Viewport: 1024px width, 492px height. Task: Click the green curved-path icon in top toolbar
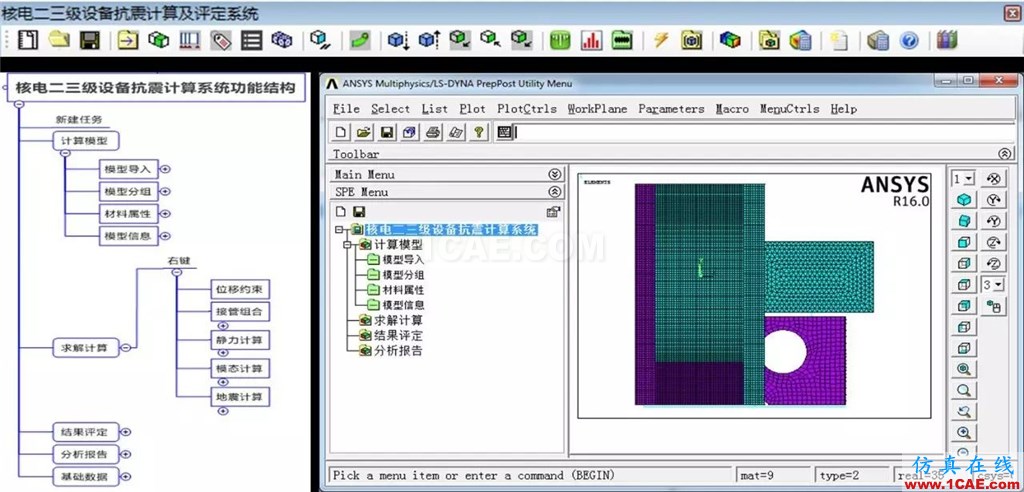(x=359, y=41)
